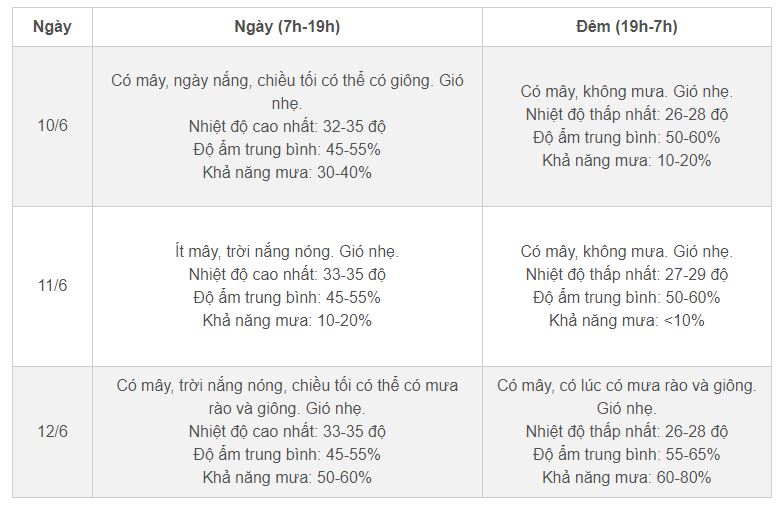Image resolution: width=783 pixels, height=510 pixels.
Task: Select the 12/6 date cell
Action: (x=52, y=431)
